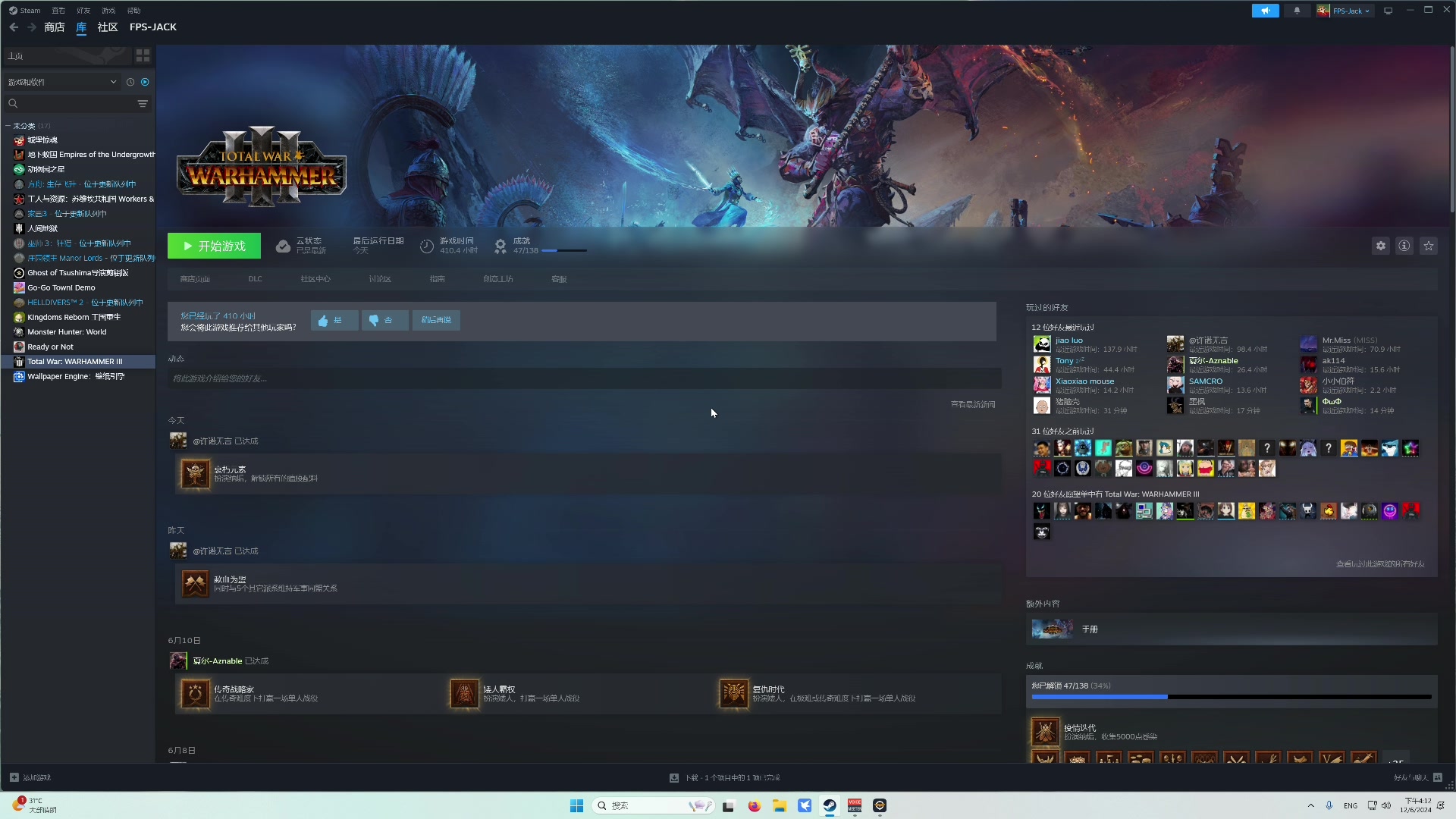Screen dimensions: 1456x819
Task: Select Ghost of Tsushima in library
Action: [77, 273]
